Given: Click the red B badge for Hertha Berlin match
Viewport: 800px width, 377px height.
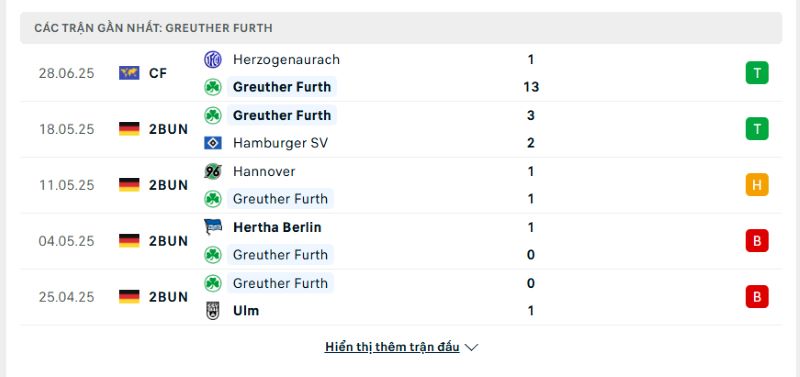Looking at the screenshot, I should tap(757, 241).
